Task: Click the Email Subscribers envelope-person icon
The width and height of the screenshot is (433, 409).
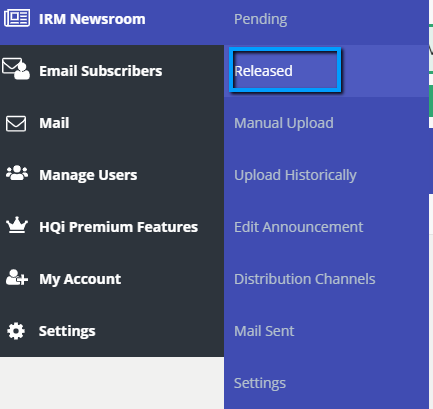Action: (x=16, y=69)
